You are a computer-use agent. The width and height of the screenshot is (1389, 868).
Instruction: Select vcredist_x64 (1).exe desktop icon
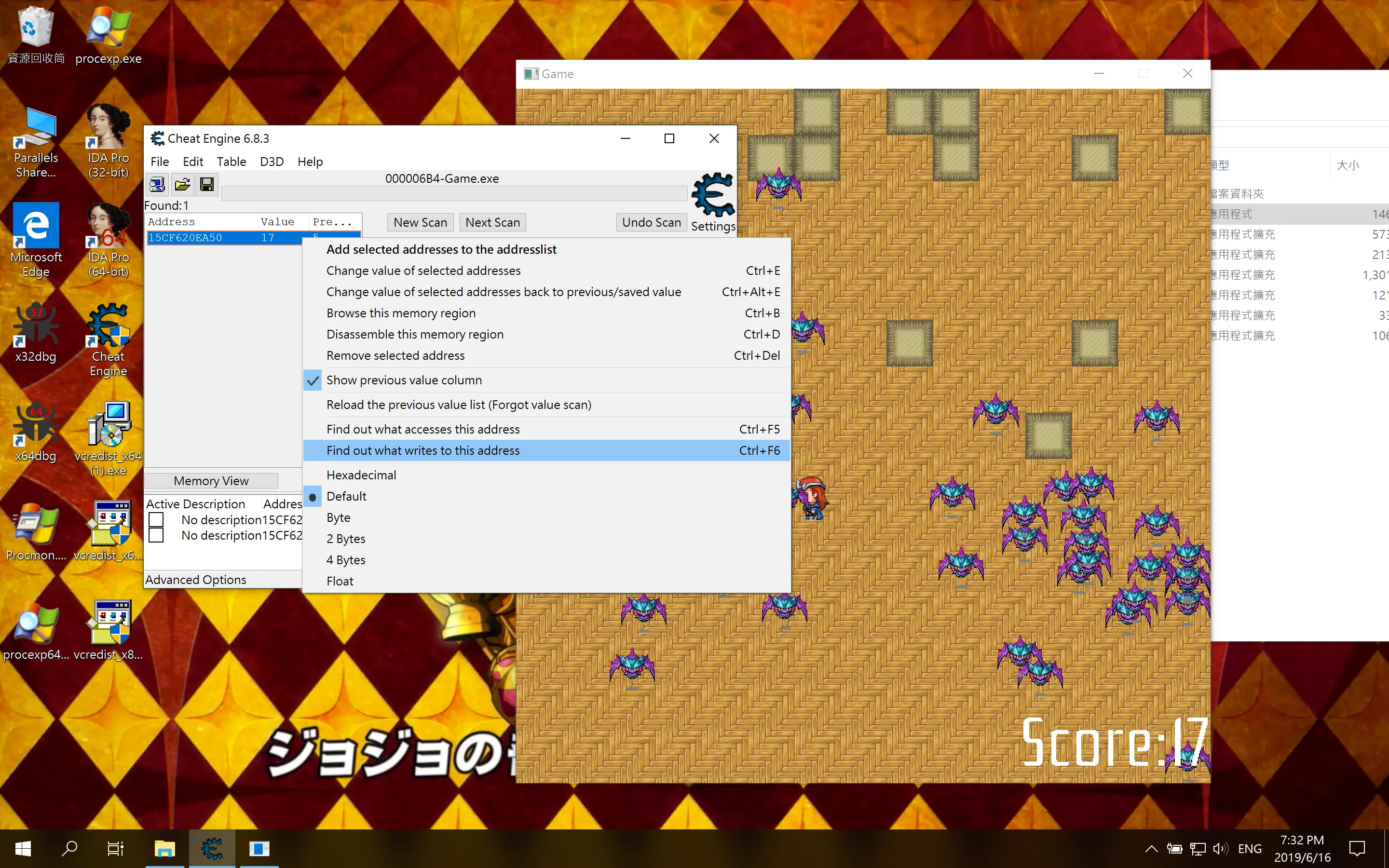click(x=108, y=439)
